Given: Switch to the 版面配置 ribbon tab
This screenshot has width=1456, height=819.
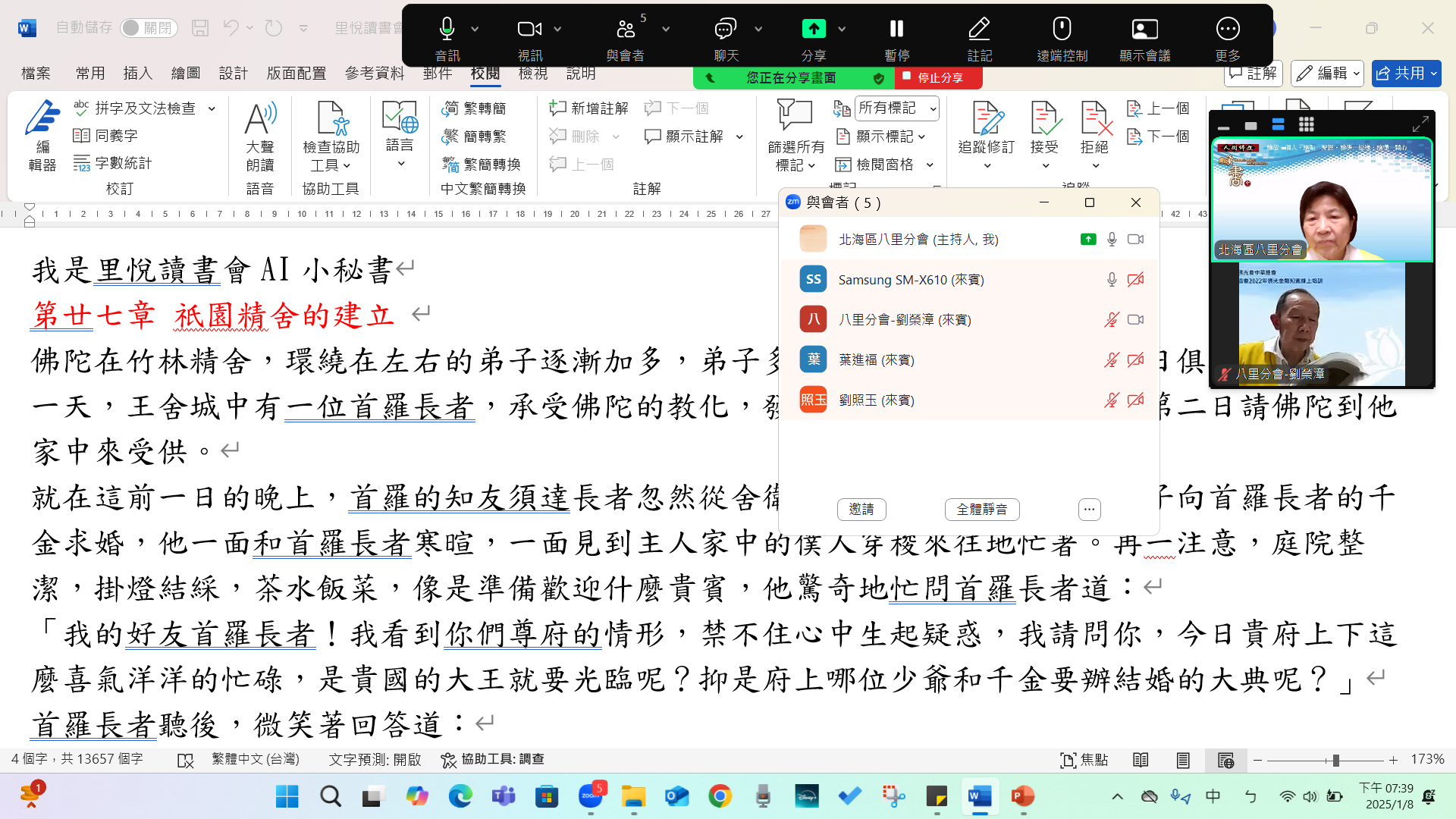Looking at the screenshot, I should (x=296, y=74).
